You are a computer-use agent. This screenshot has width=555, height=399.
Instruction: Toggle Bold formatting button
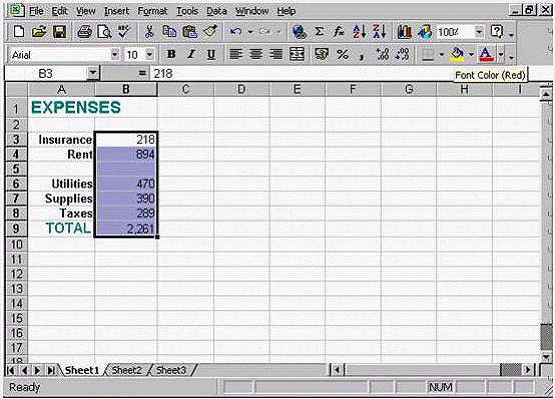point(171,54)
